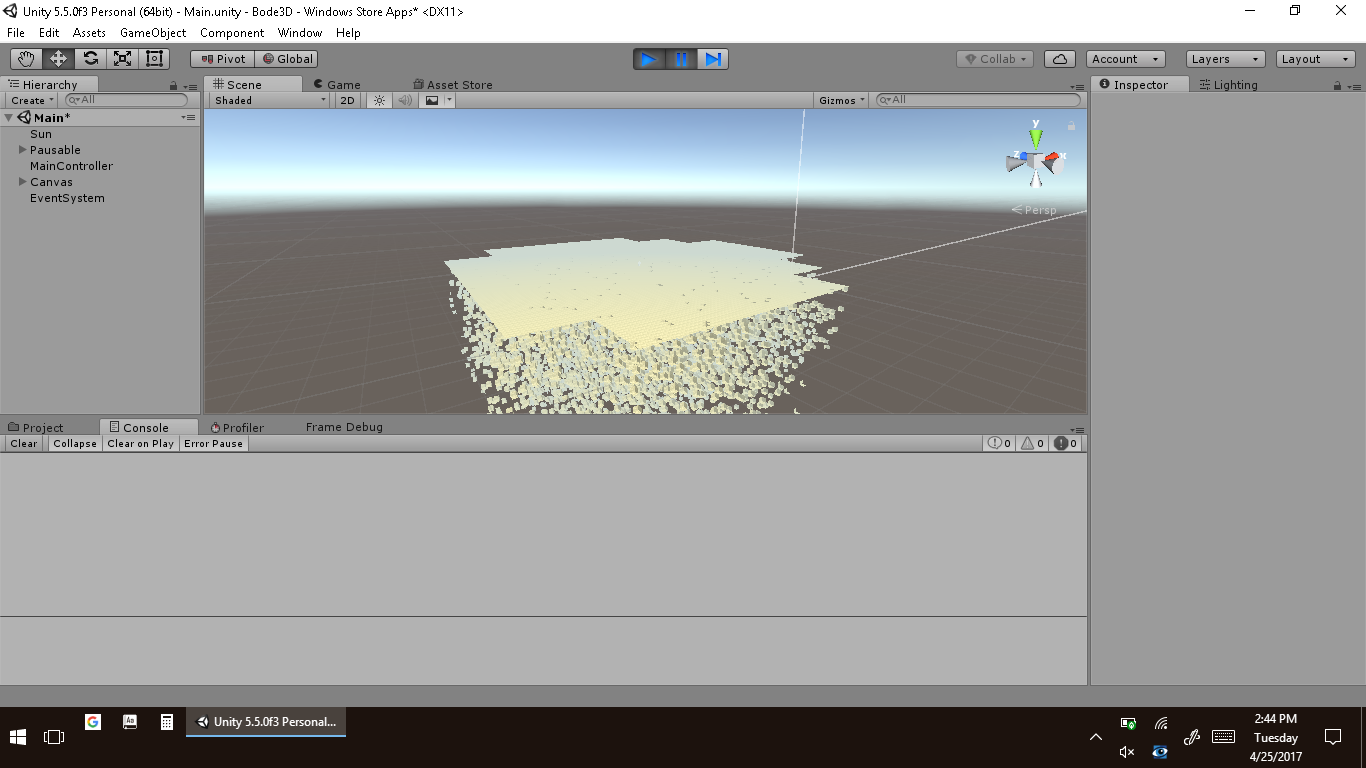
Task: Toggle 2D view mode
Action: pyautogui.click(x=347, y=100)
